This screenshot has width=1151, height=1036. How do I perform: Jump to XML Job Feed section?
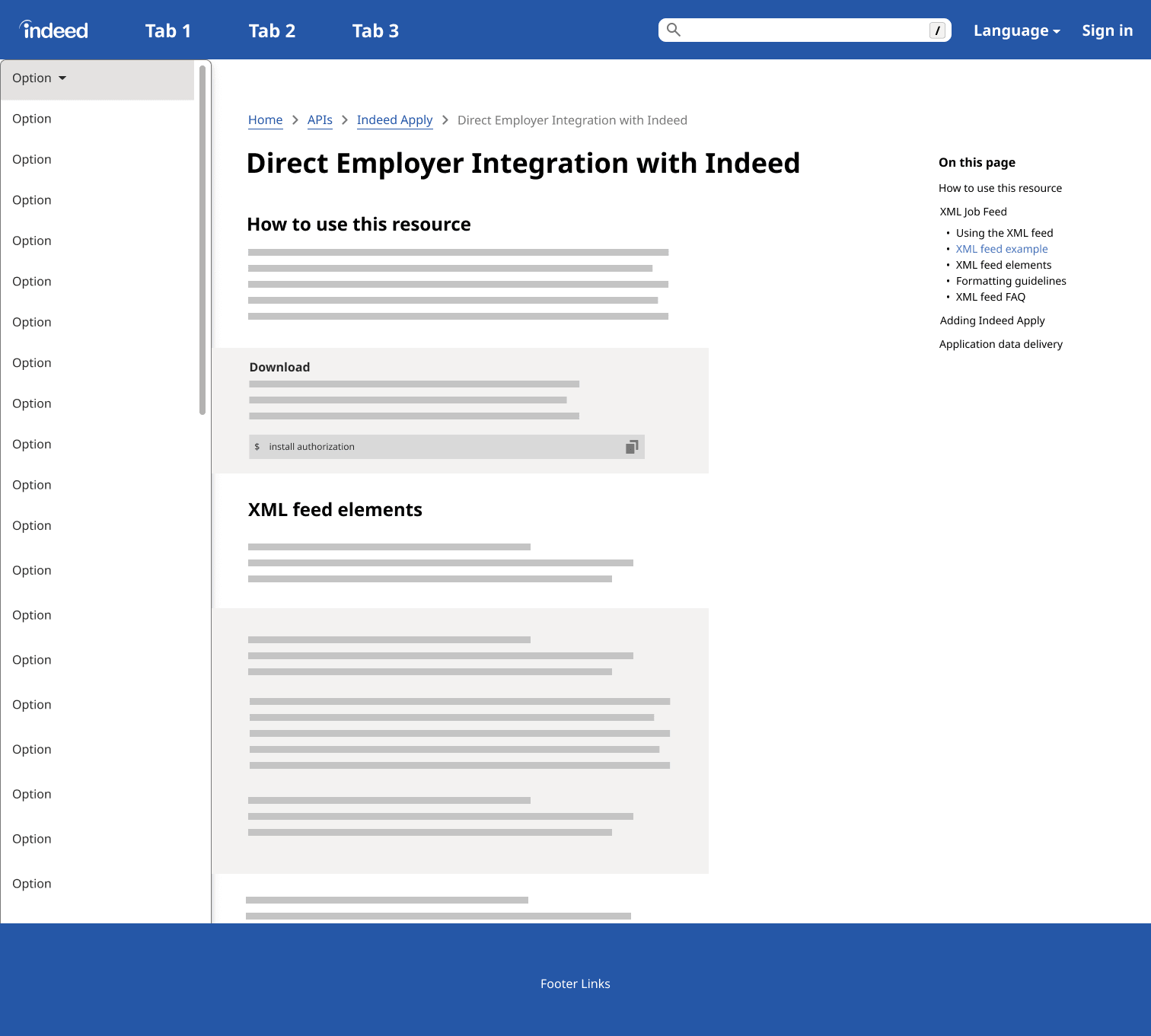coord(973,212)
